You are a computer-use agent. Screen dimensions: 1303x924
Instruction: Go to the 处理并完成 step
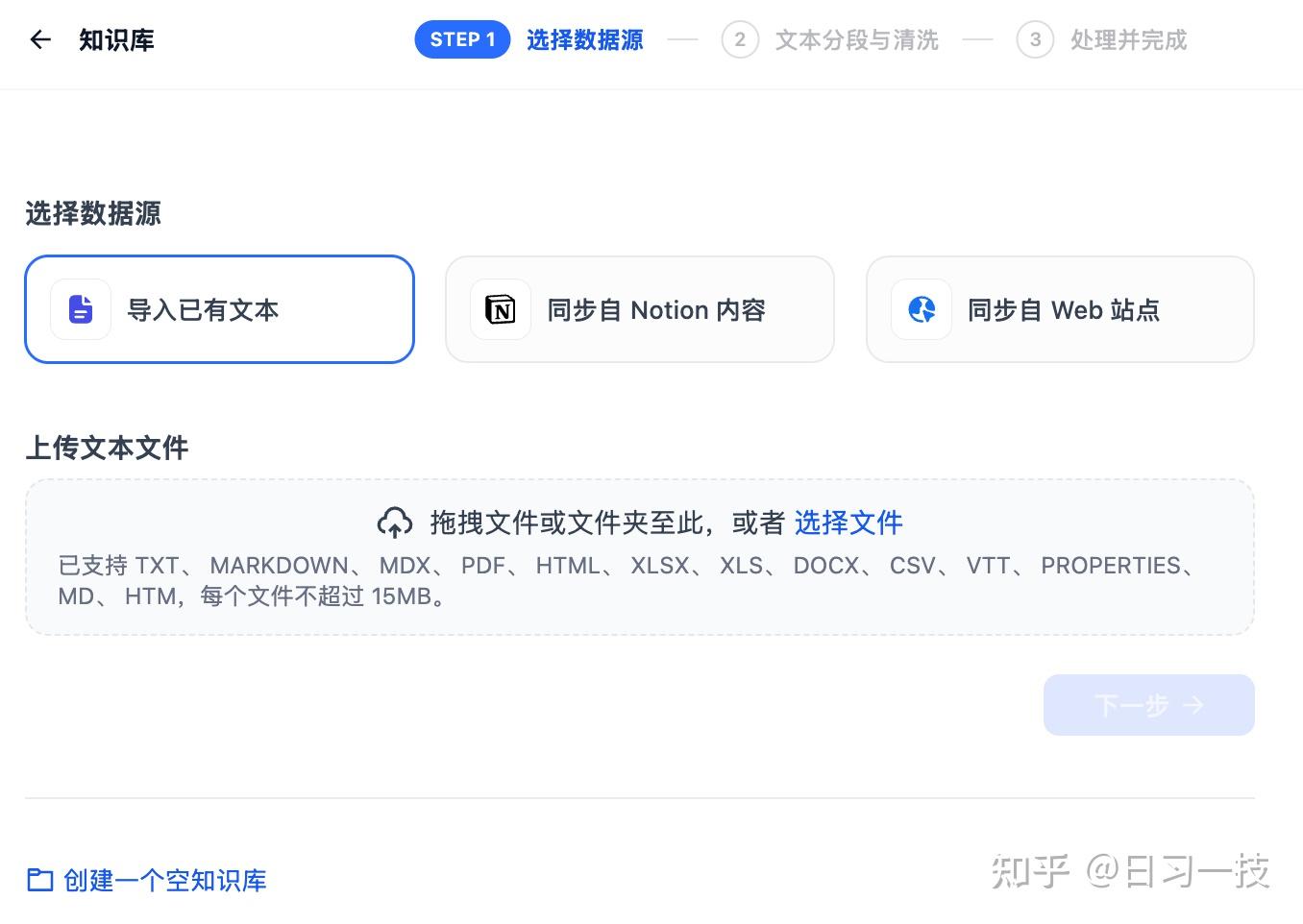tap(1127, 39)
